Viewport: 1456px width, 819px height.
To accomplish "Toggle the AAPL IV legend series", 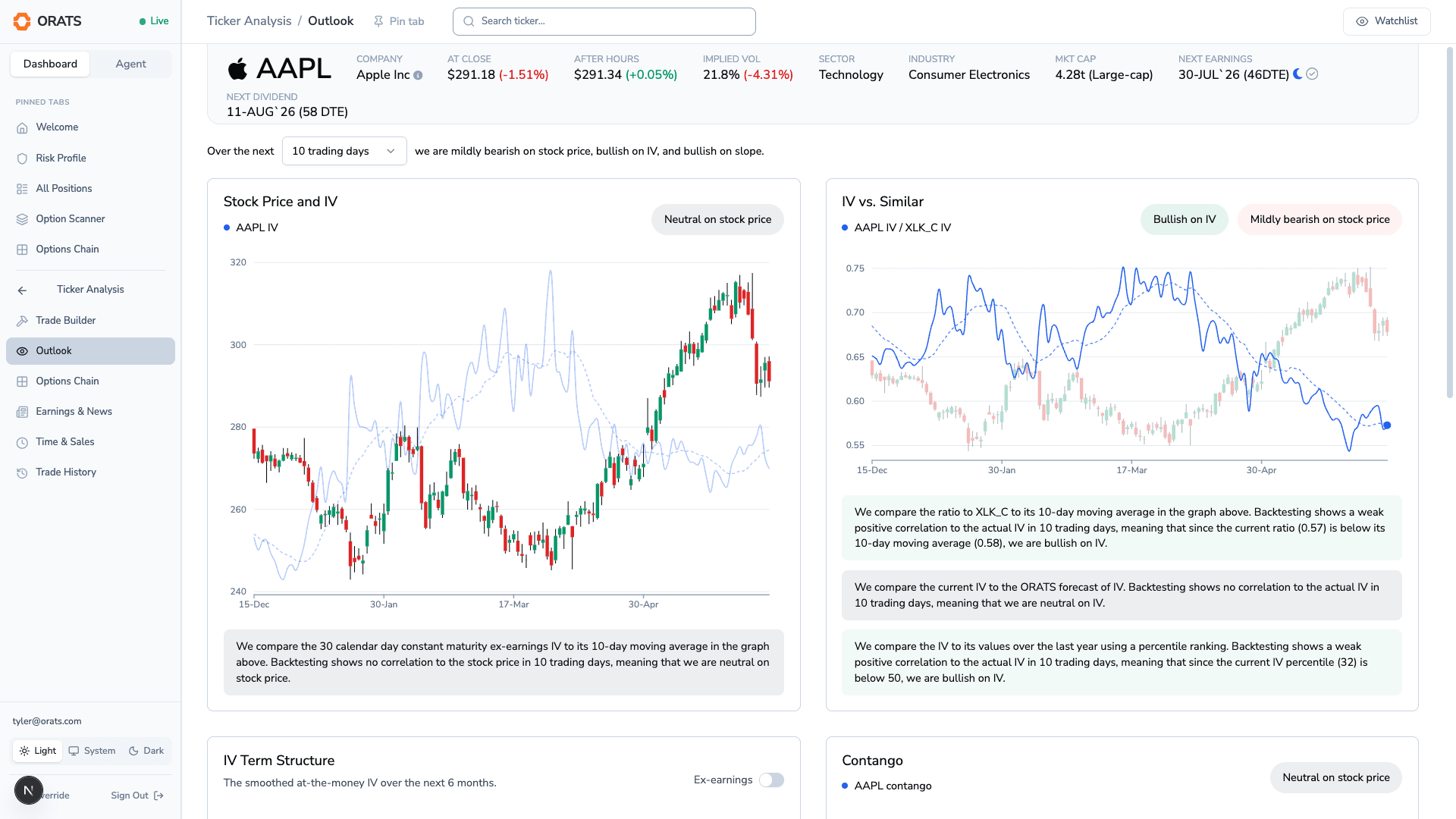I will (x=251, y=227).
